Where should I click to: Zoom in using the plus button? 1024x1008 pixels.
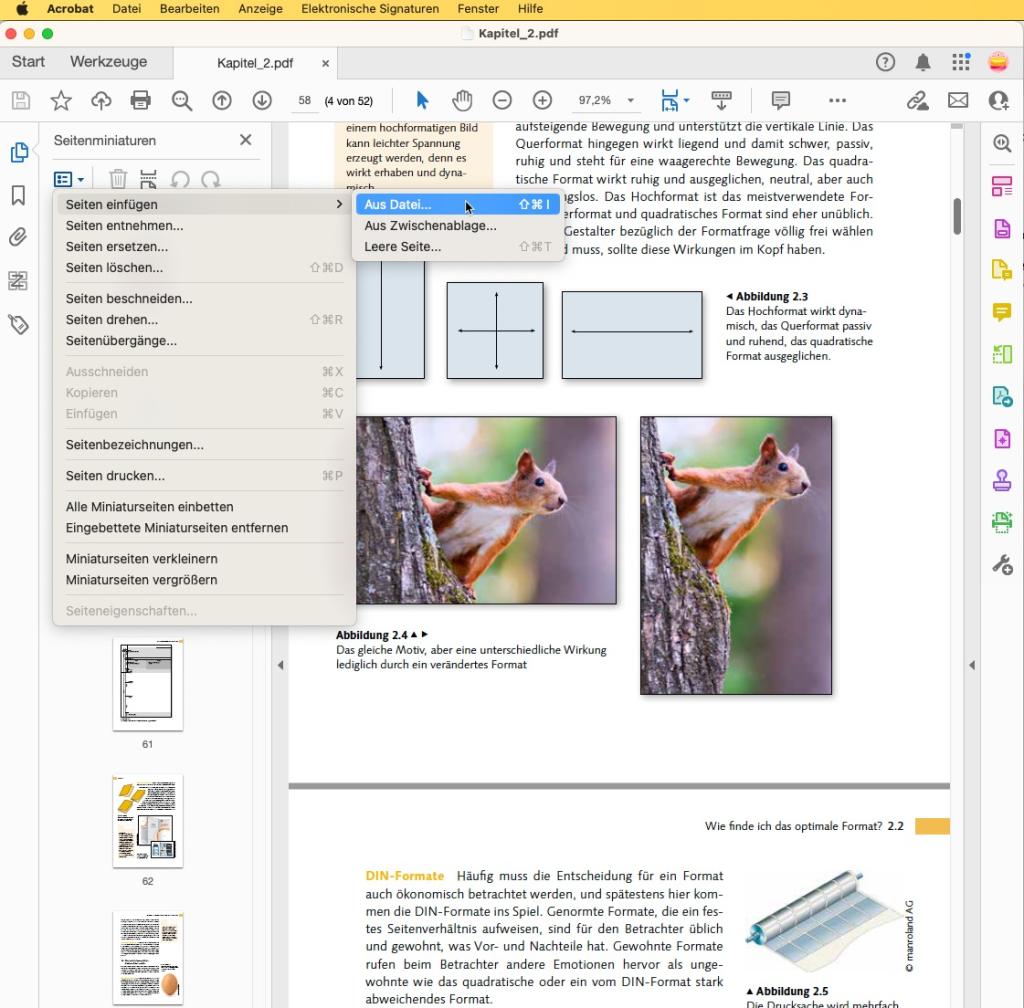point(541,100)
